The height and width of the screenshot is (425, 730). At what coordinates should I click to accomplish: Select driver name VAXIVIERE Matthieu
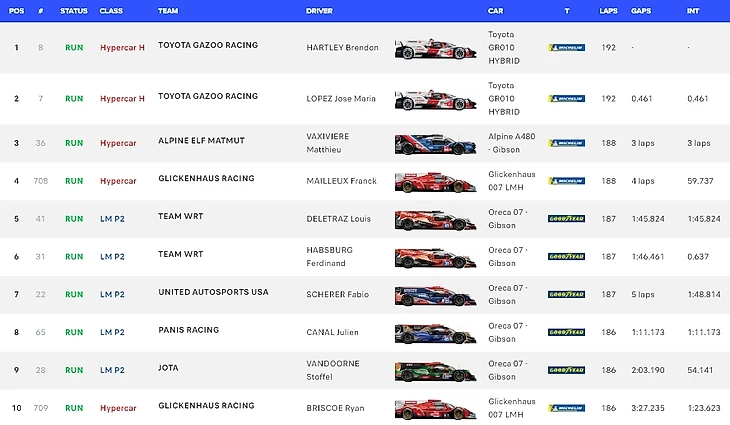pos(328,143)
